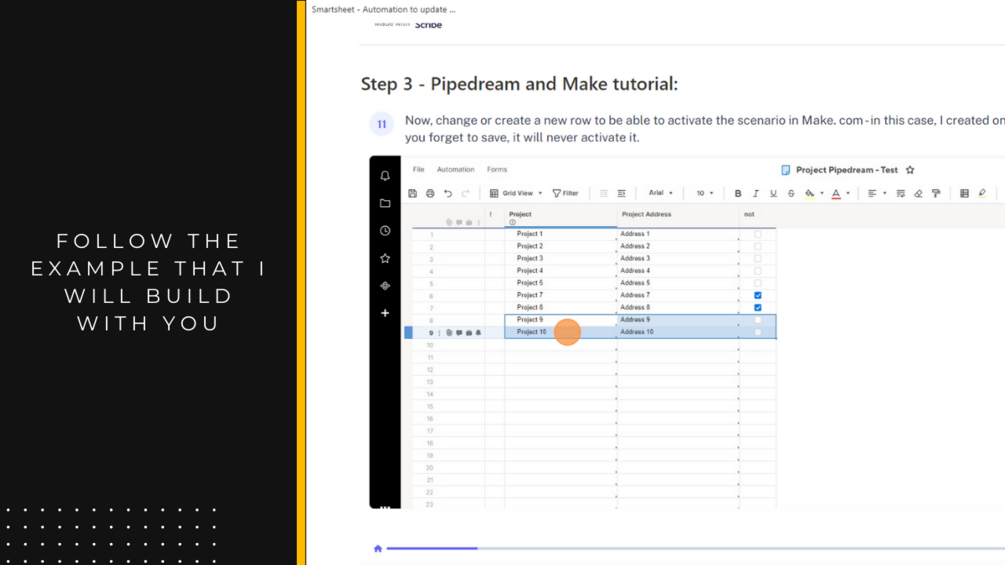Click the Project column info icon
The image size is (1005, 565).
512,222
